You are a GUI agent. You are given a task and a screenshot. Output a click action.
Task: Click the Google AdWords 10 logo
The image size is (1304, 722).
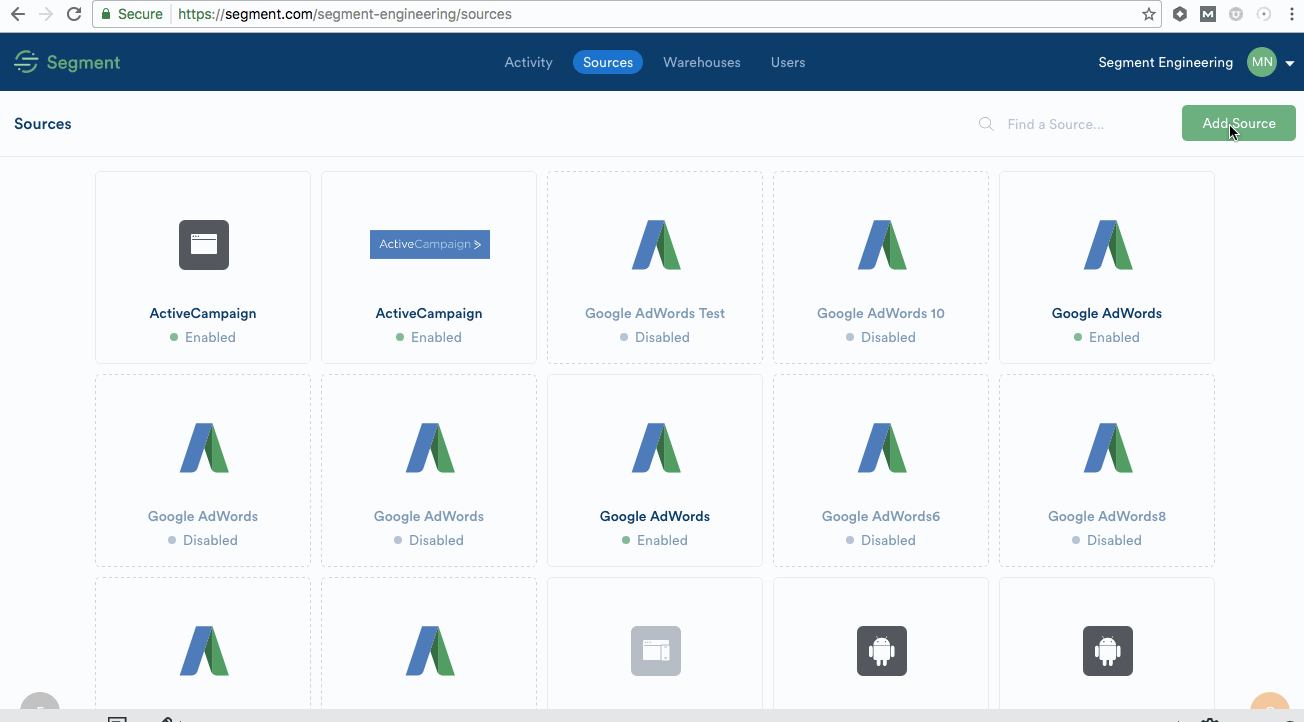point(882,245)
